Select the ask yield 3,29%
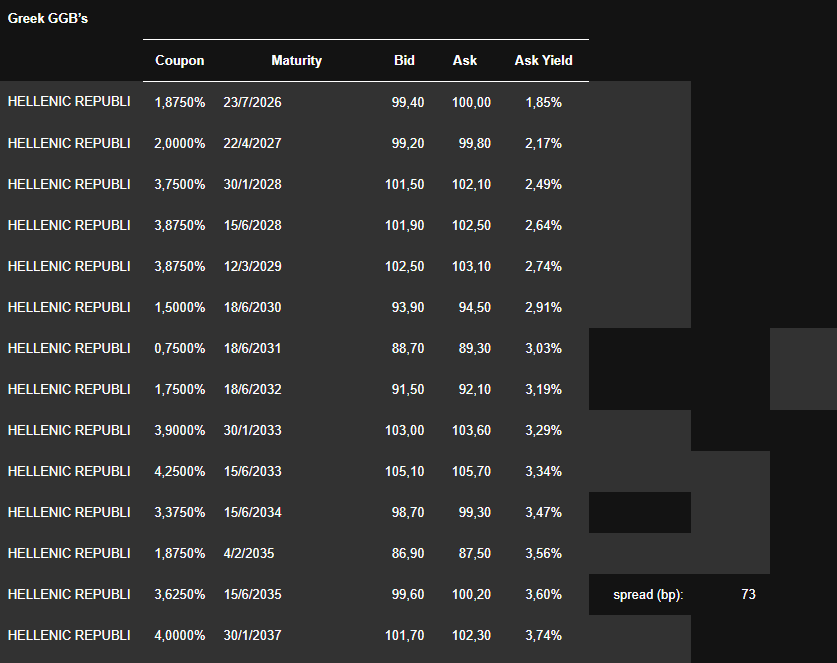Screen dimensions: 837x663 point(543,430)
